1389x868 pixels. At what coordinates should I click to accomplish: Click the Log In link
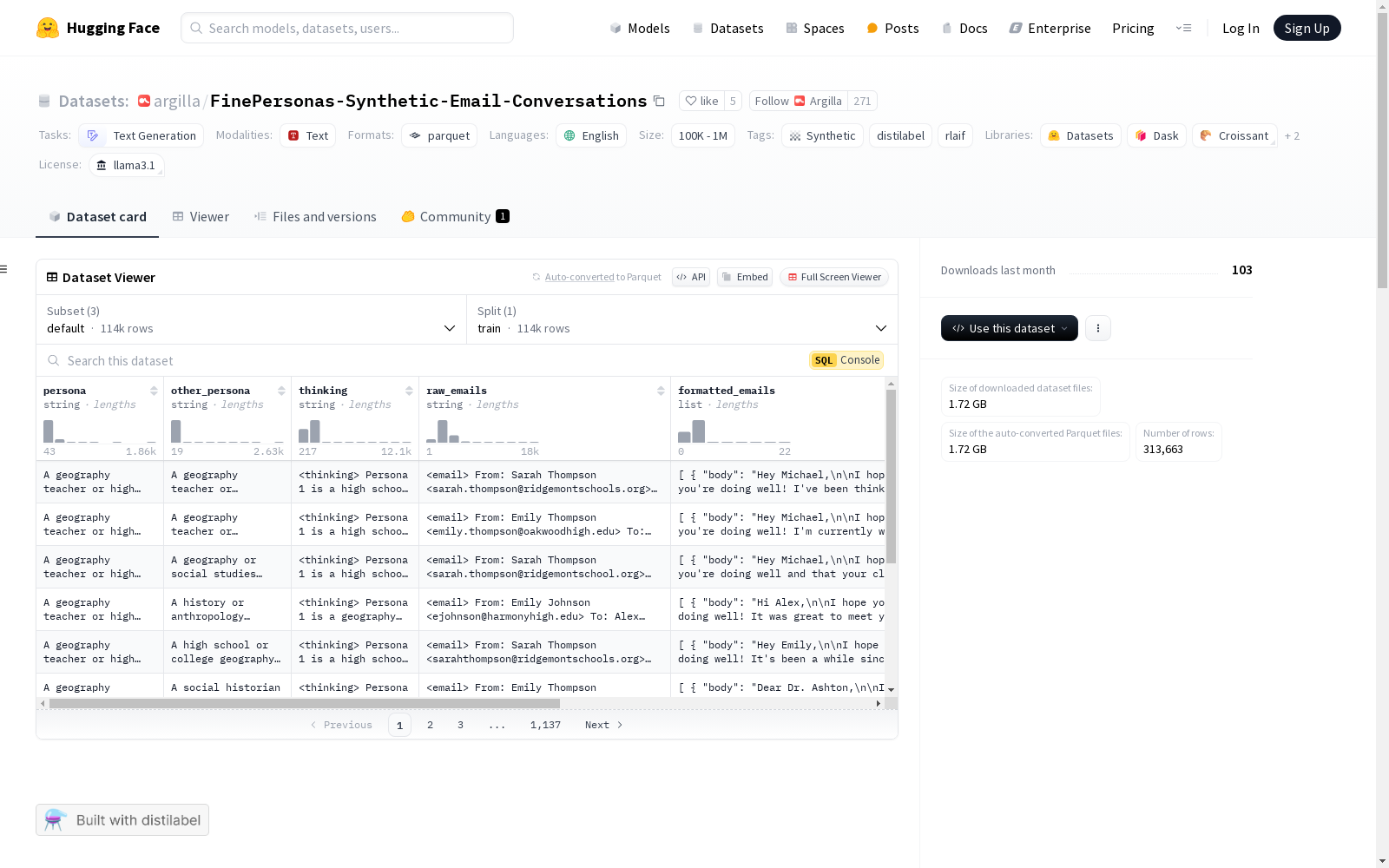click(1241, 28)
